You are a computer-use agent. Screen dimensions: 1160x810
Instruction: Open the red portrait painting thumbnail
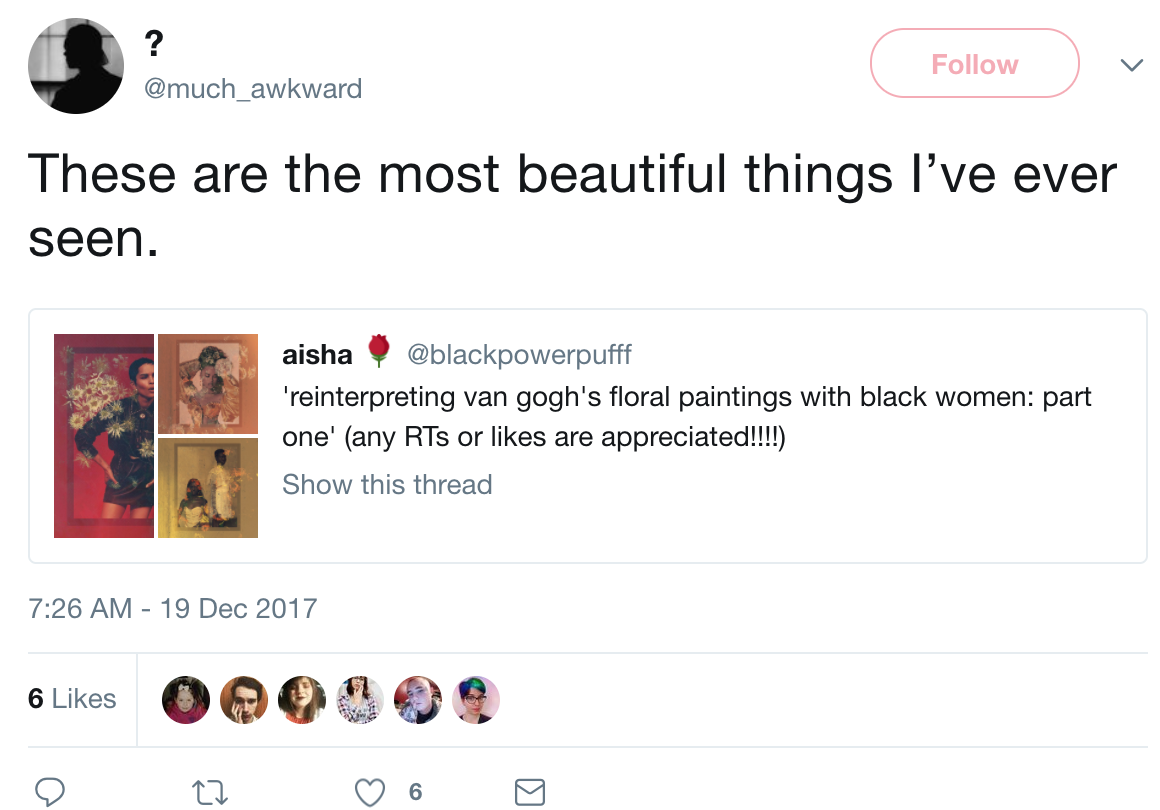[104, 436]
